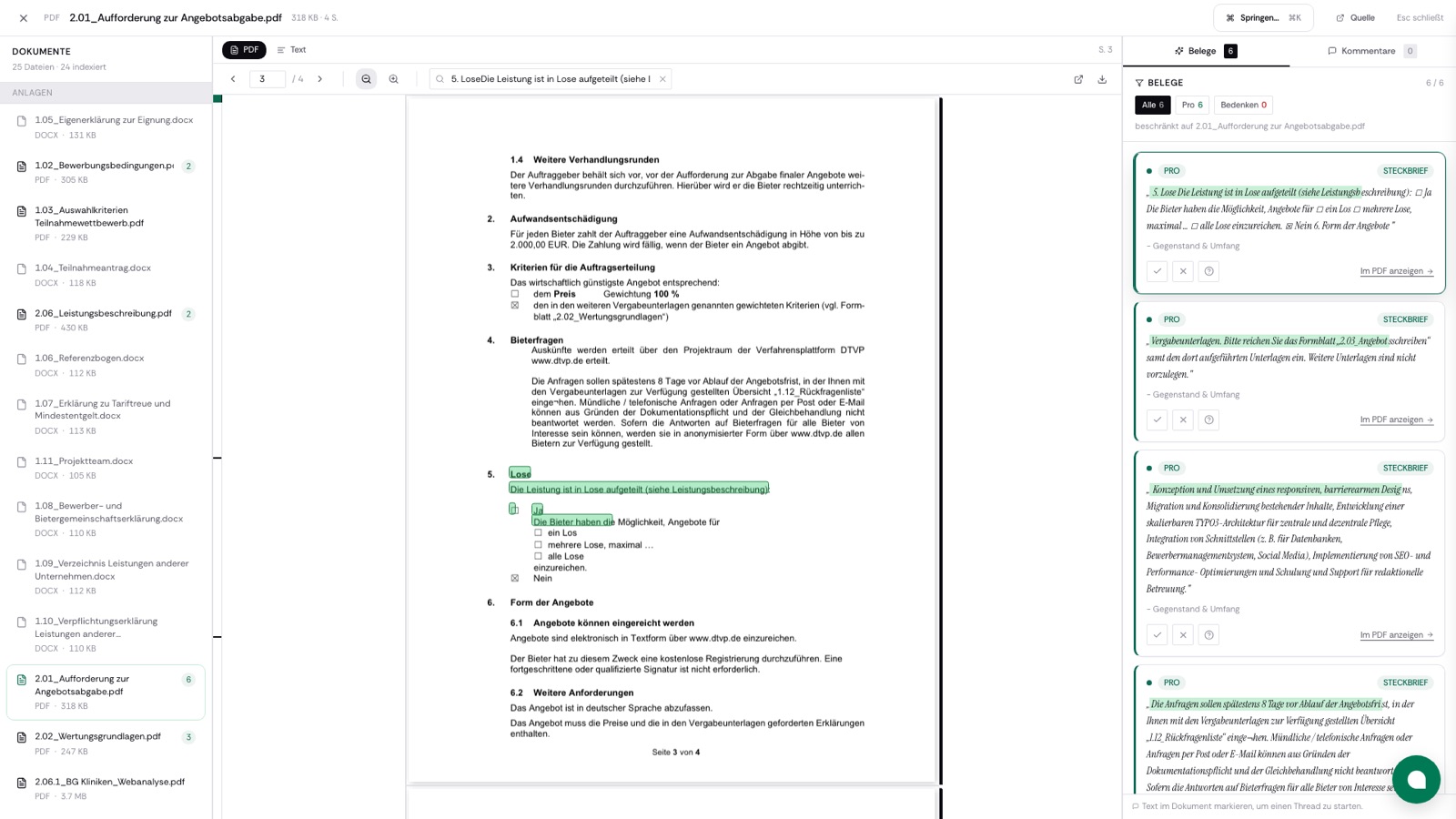
Task: Click the search magnifier icon in PDF toolbar
Action: pyautogui.click(x=440, y=79)
